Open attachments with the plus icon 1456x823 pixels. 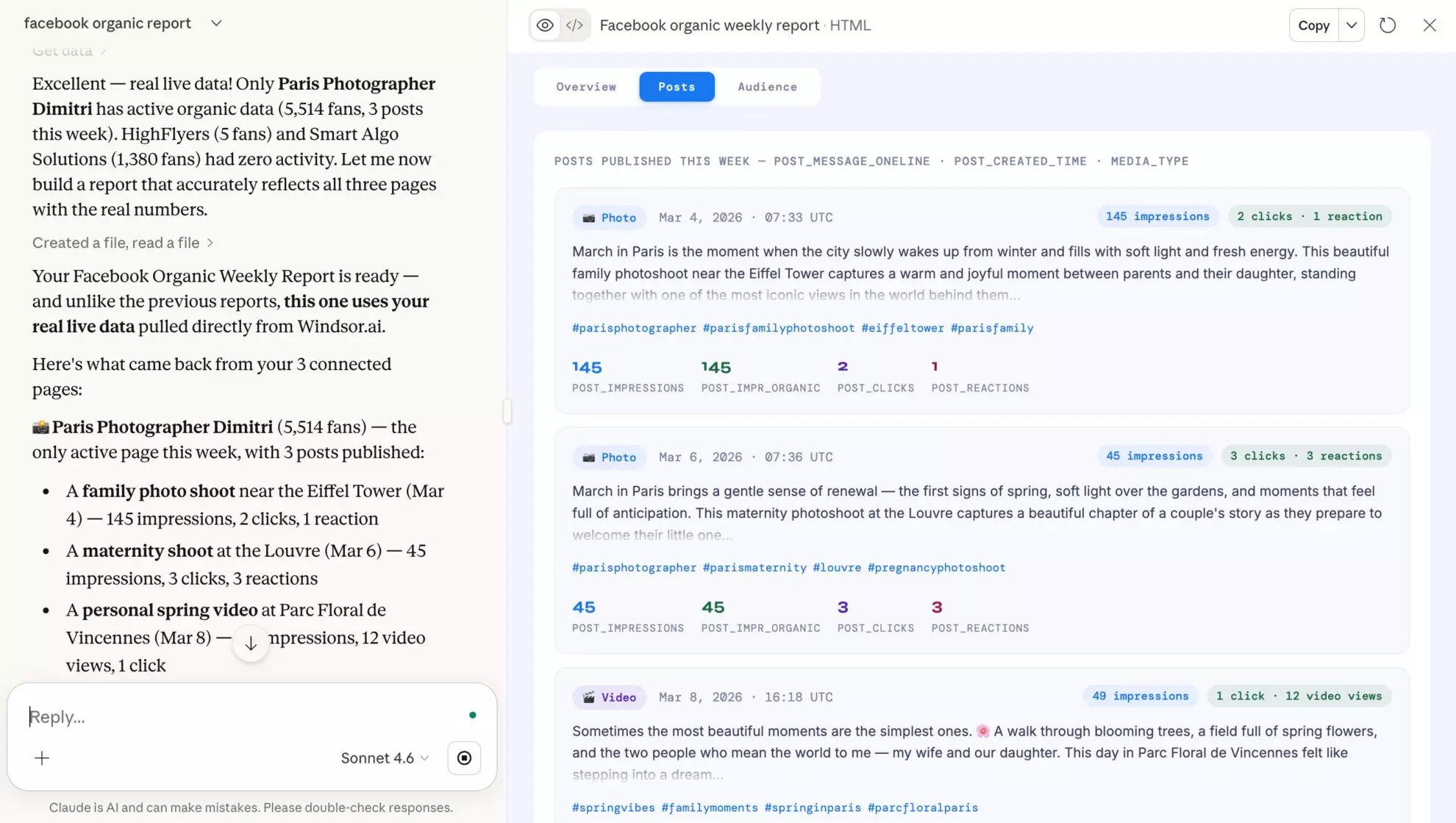42,758
